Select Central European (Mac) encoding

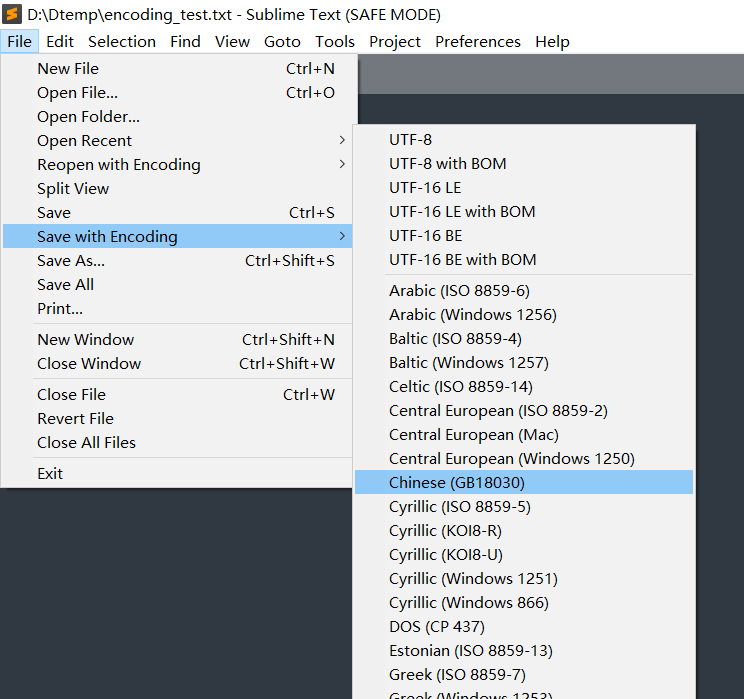(524, 435)
